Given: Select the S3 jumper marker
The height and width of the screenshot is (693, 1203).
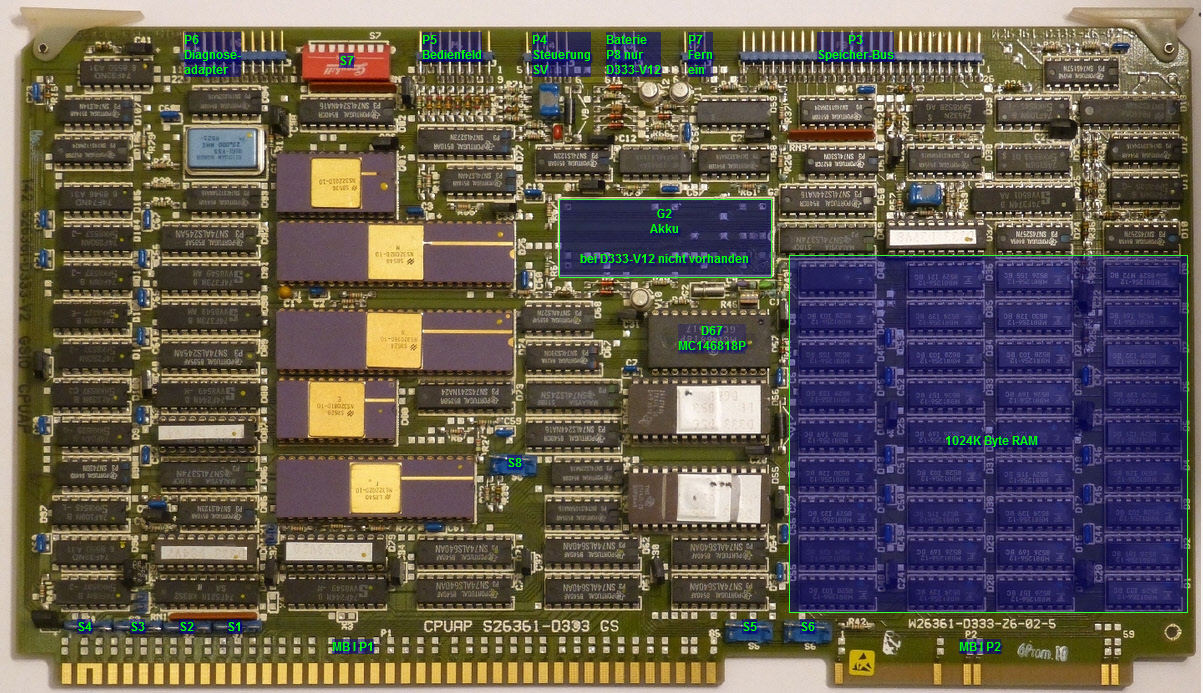Looking at the screenshot, I should tap(138, 627).
